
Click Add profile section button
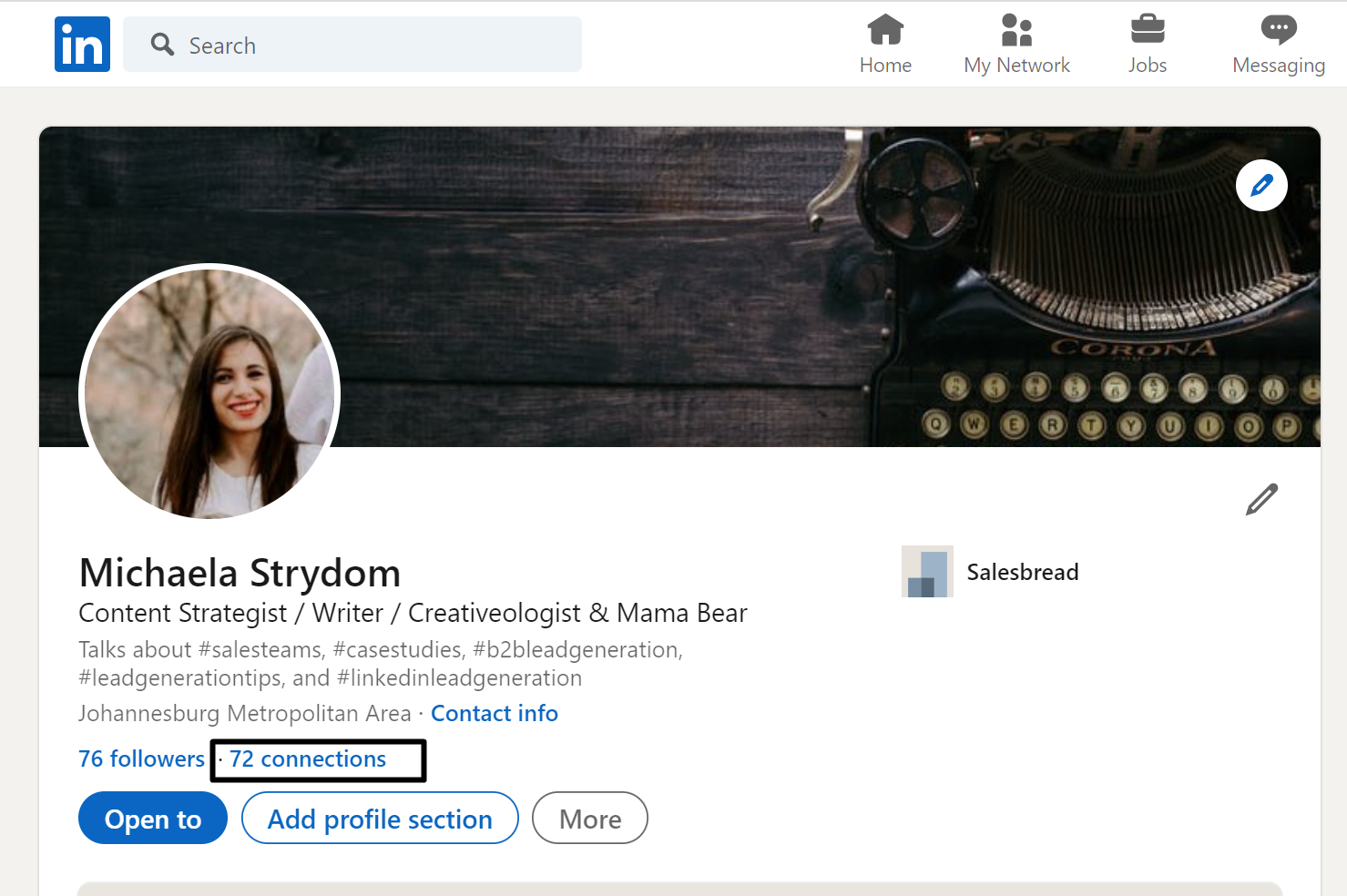tap(380, 819)
